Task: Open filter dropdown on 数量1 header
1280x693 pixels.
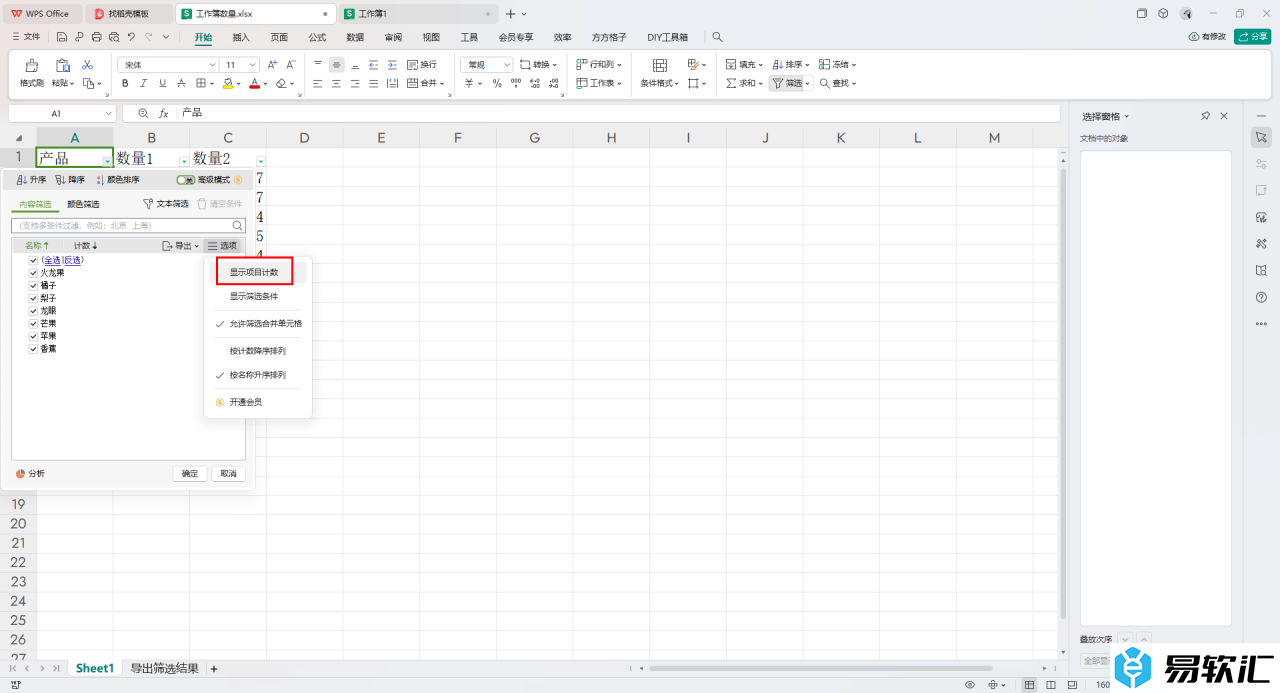Action: (x=183, y=161)
